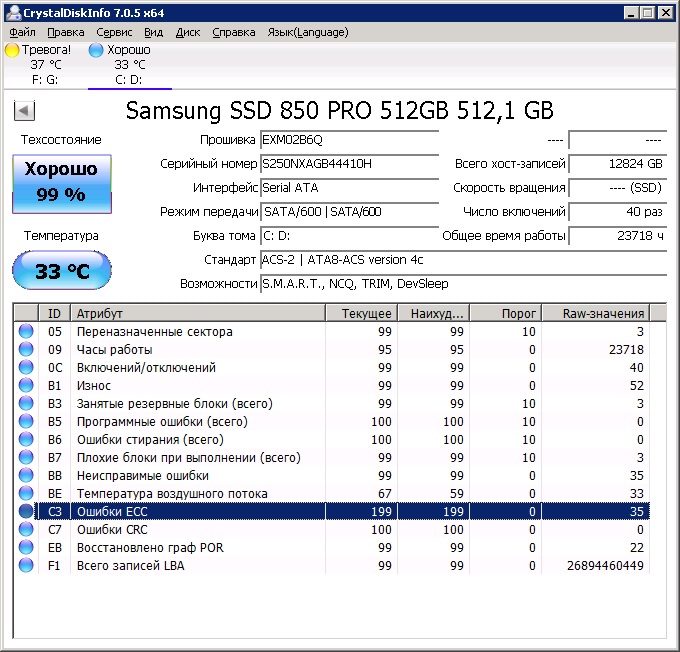Viewport: 680px width, 652px height.
Task: Click the blue good status circle at top
Action: point(96,50)
